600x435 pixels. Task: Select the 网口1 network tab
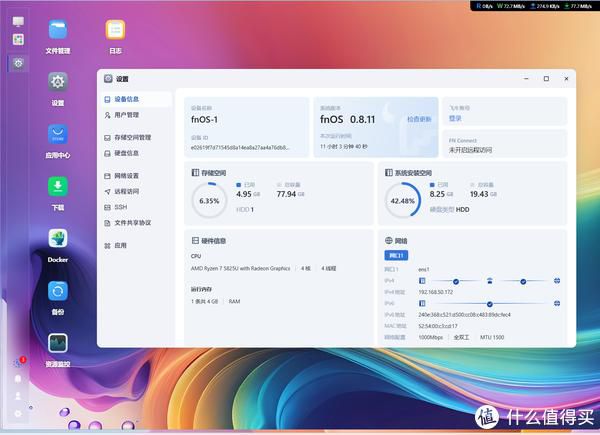pyautogui.click(x=396, y=256)
